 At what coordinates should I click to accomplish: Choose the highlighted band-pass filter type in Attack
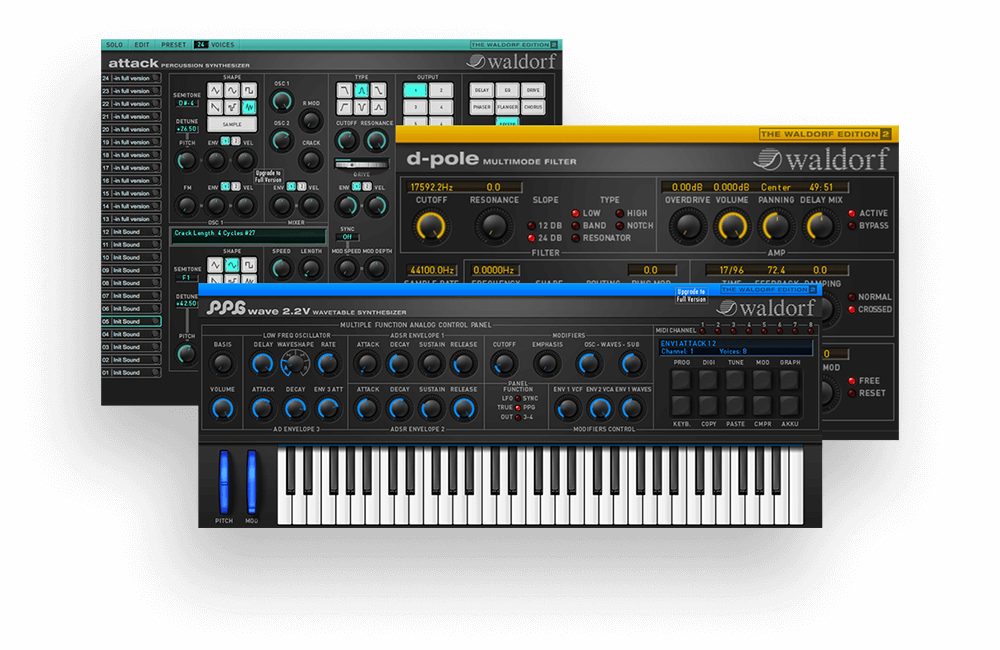[x=362, y=90]
